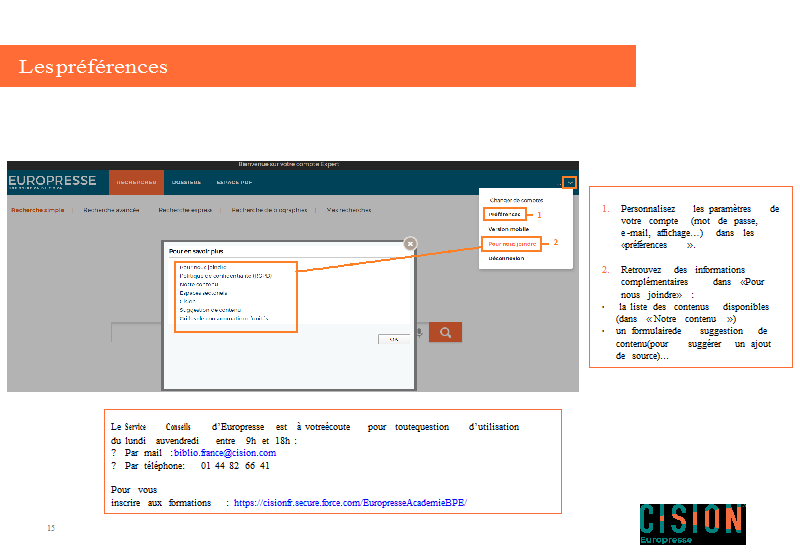The height and width of the screenshot is (554, 800).
Task: Switch to the orange 'Recherches' tab
Action: 136,182
